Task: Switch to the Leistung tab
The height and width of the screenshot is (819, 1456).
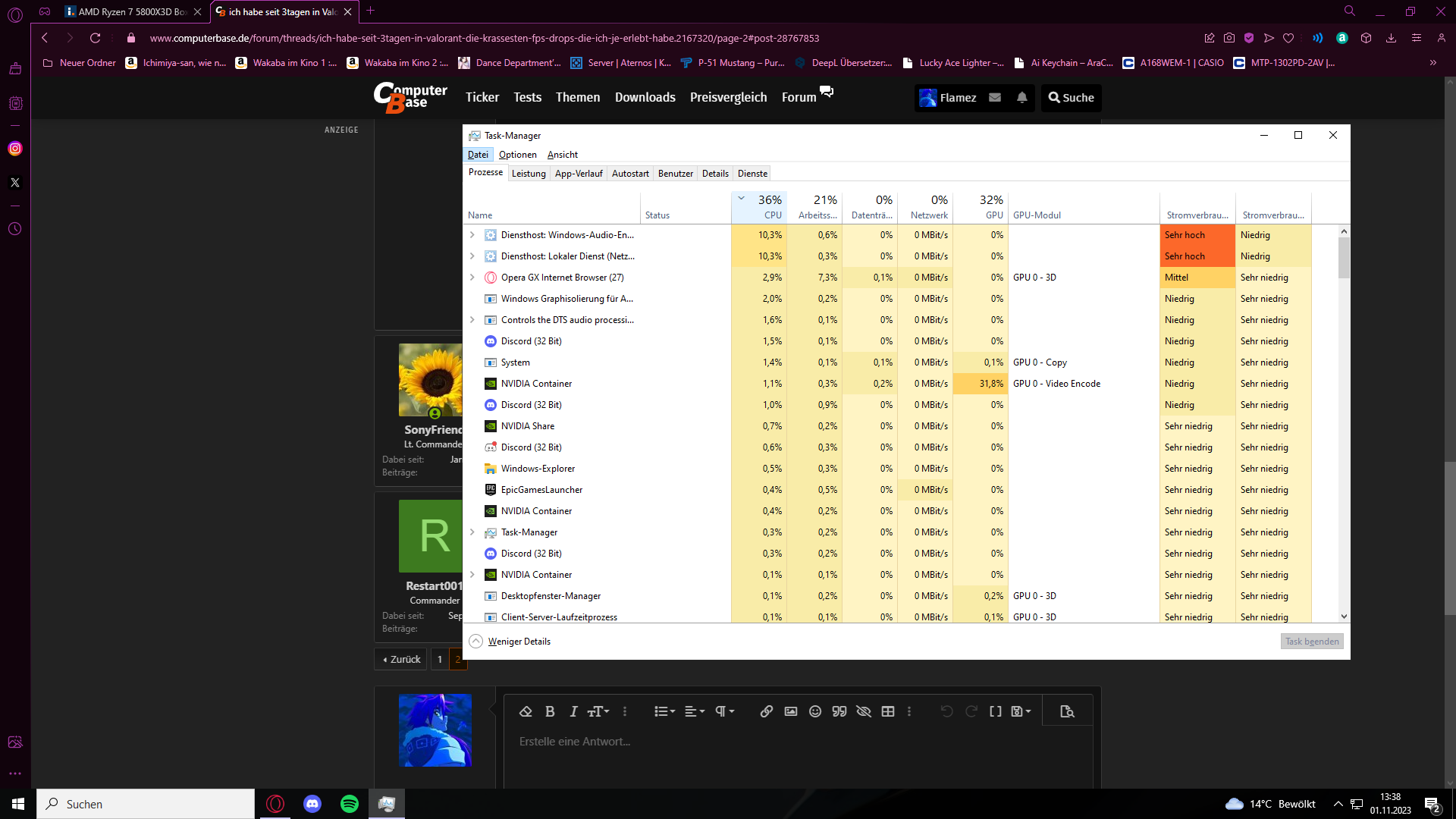Action: [x=529, y=174]
